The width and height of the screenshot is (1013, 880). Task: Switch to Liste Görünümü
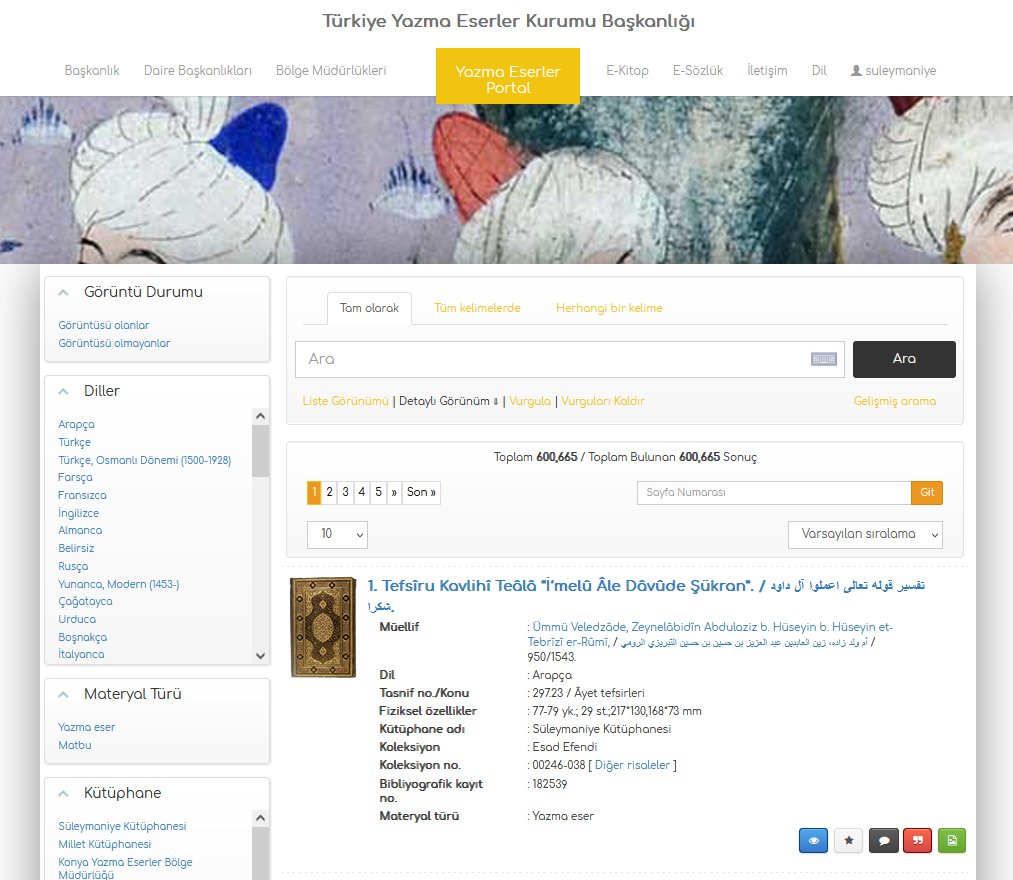[346, 401]
